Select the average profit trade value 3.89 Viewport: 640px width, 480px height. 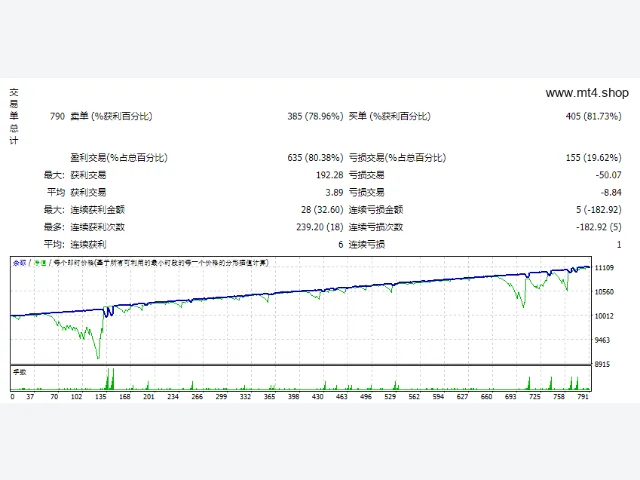click(334, 192)
